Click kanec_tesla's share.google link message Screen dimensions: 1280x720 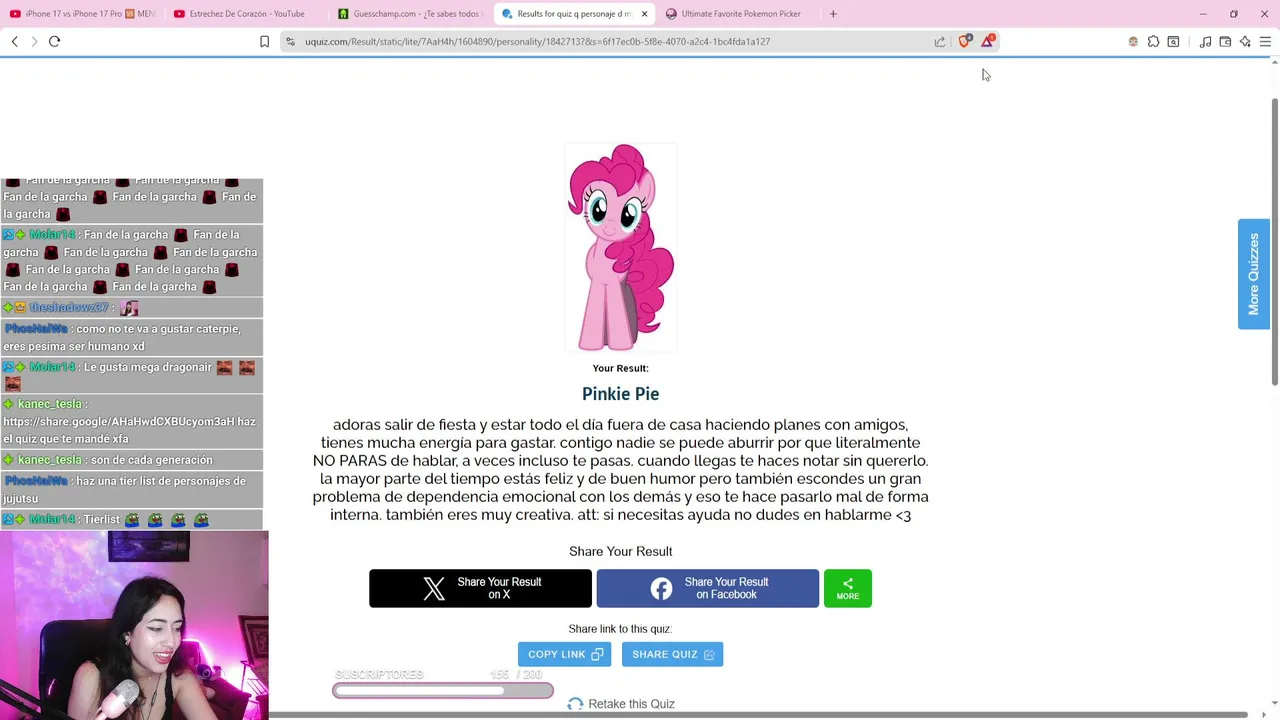click(x=131, y=421)
